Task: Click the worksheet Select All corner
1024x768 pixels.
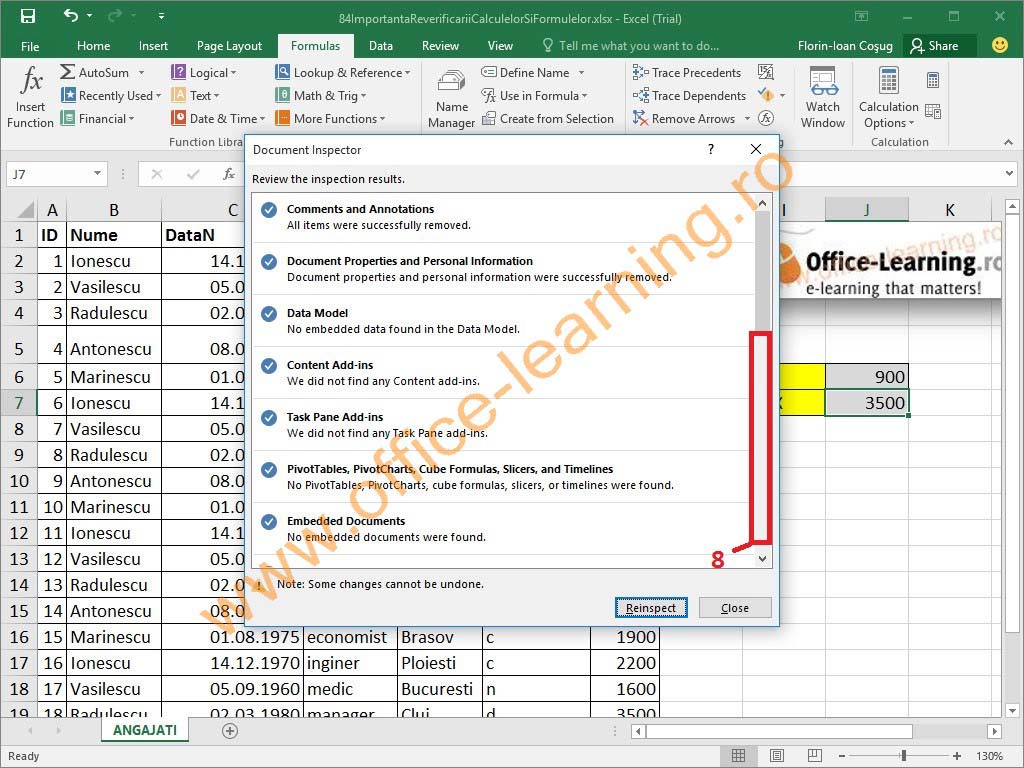Action: pyautogui.click(x=25, y=210)
